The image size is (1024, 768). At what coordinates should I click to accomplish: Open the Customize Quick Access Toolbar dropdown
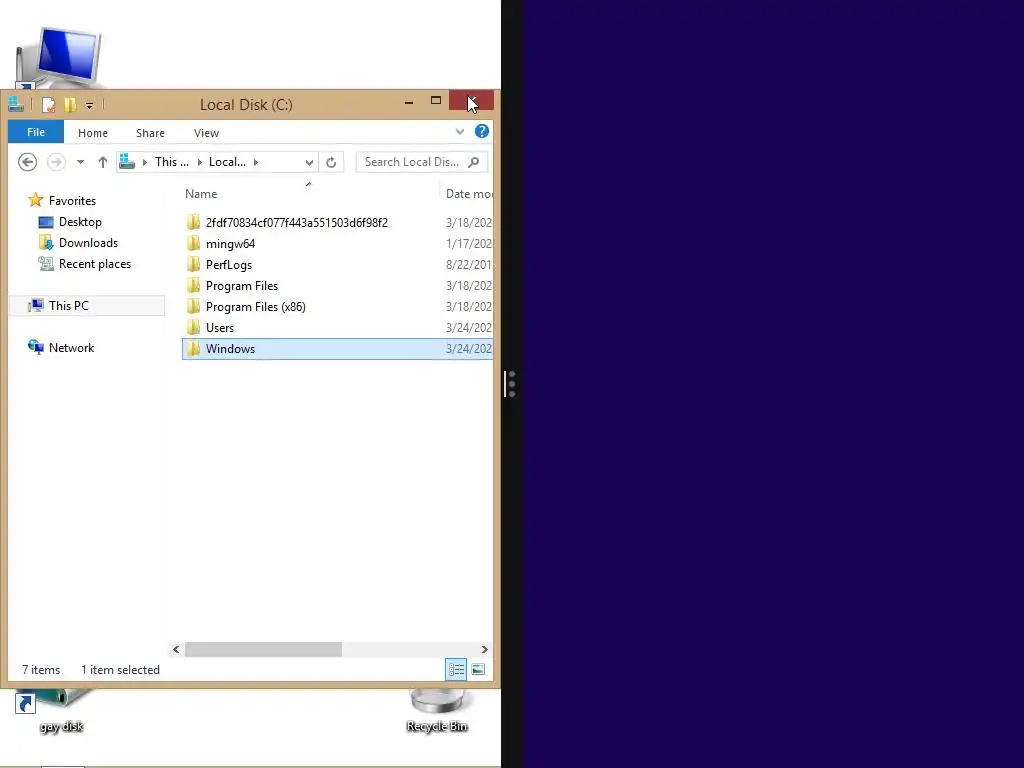[x=89, y=105]
